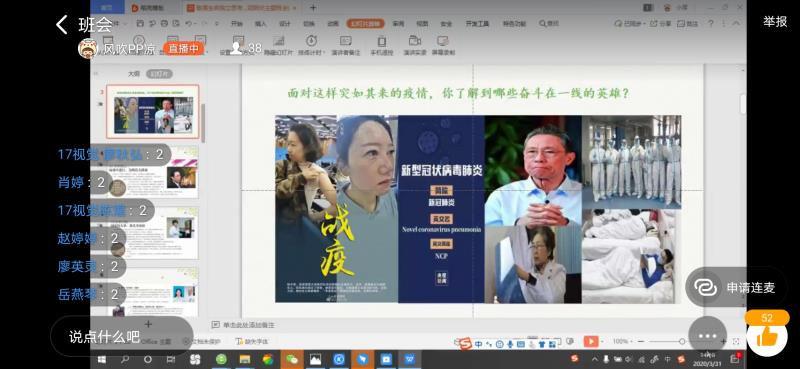This screenshot has height=369, width=800.
Task: Start slideshow with the orange play button
Action: 590,341
